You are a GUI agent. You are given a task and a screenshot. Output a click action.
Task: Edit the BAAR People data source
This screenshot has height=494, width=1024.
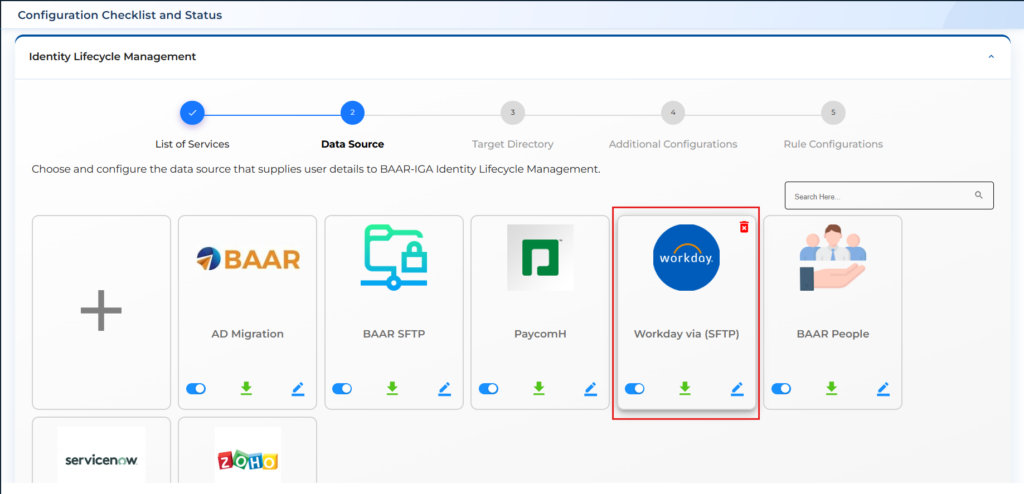[x=883, y=389]
